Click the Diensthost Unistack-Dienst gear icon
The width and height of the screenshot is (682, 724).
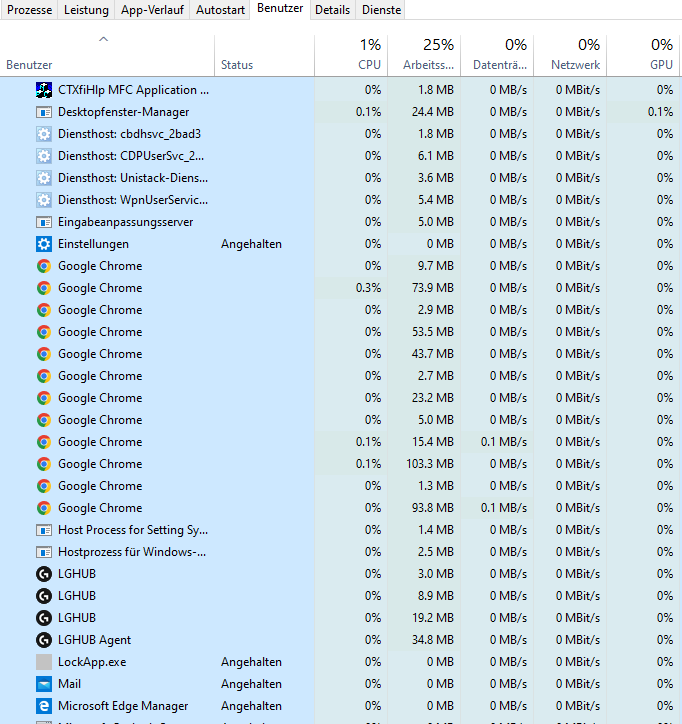(x=44, y=178)
